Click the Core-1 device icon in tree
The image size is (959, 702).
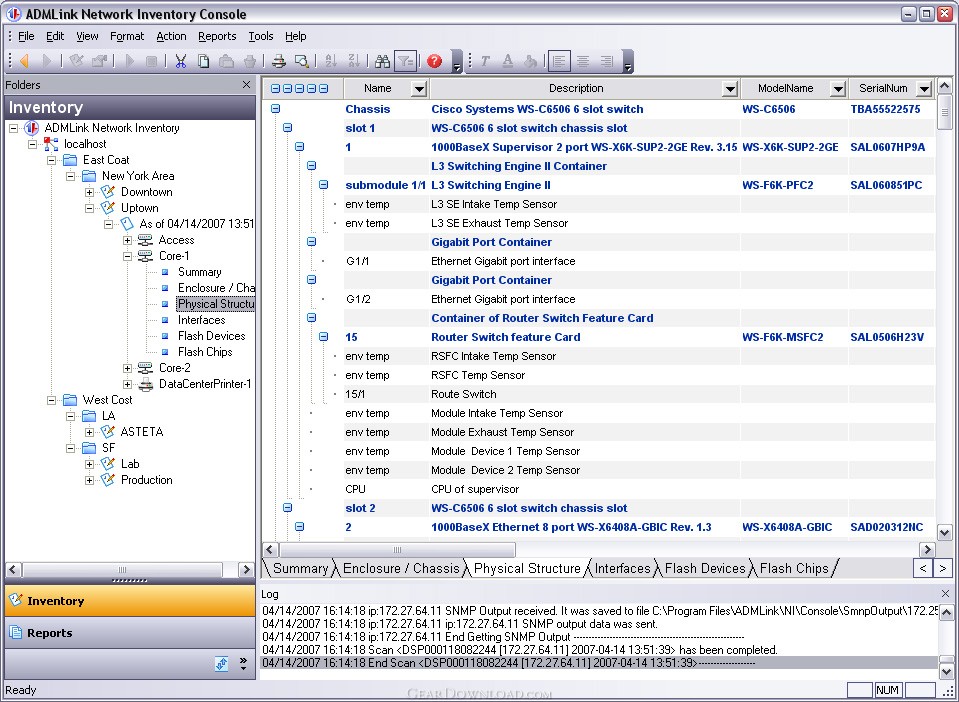pyautogui.click(x=145, y=256)
